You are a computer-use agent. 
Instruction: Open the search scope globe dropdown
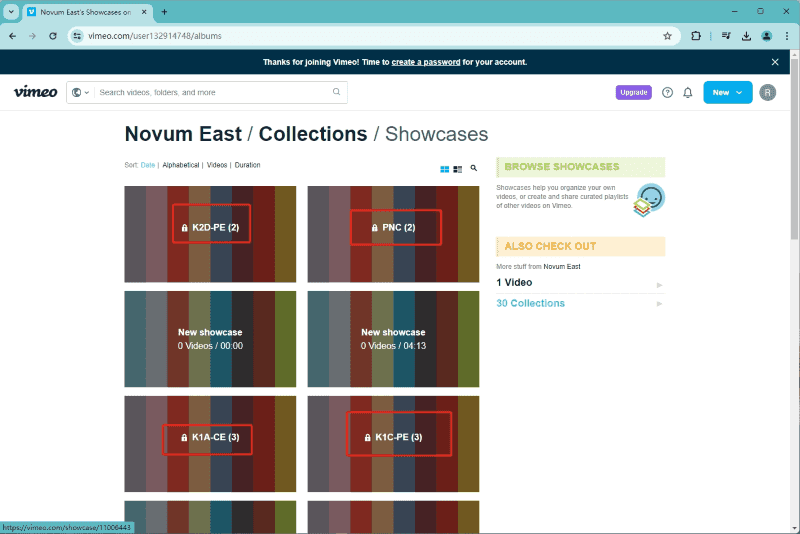pyautogui.click(x=80, y=92)
